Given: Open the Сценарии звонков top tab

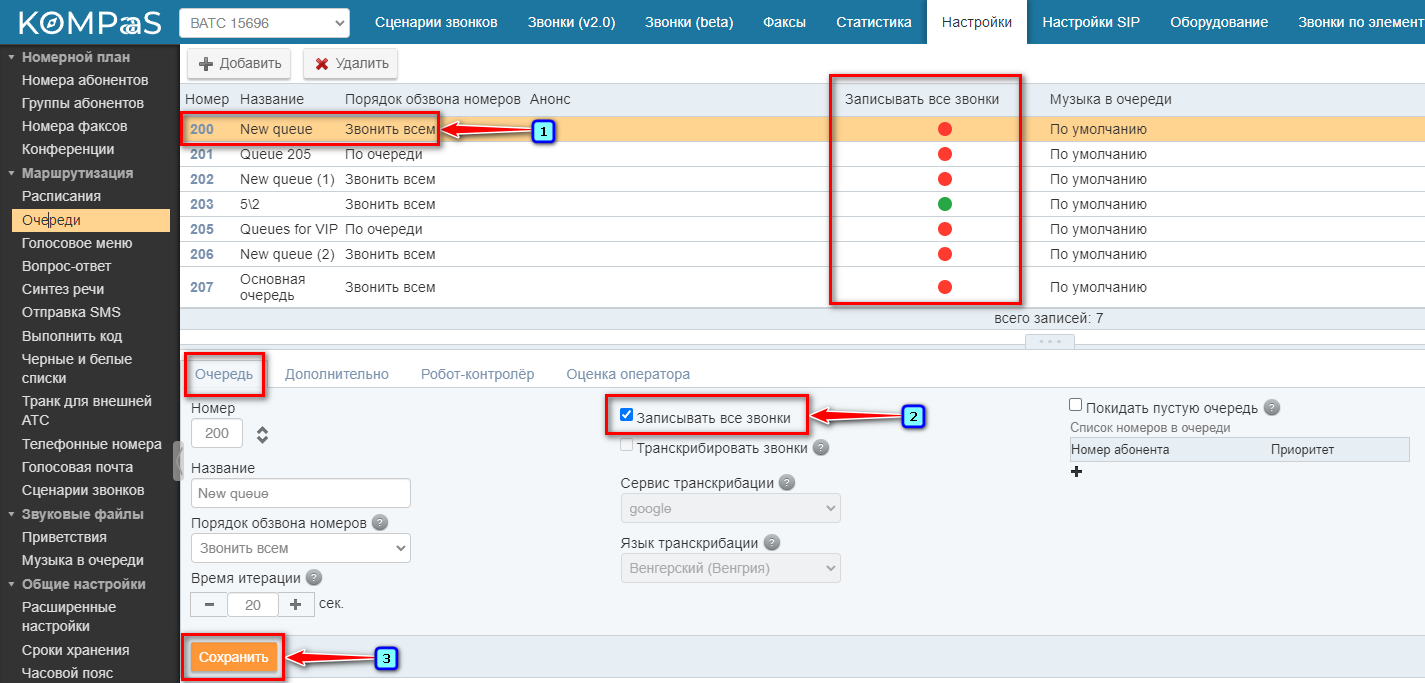Looking at the screenshot, I should click(436, 22).
